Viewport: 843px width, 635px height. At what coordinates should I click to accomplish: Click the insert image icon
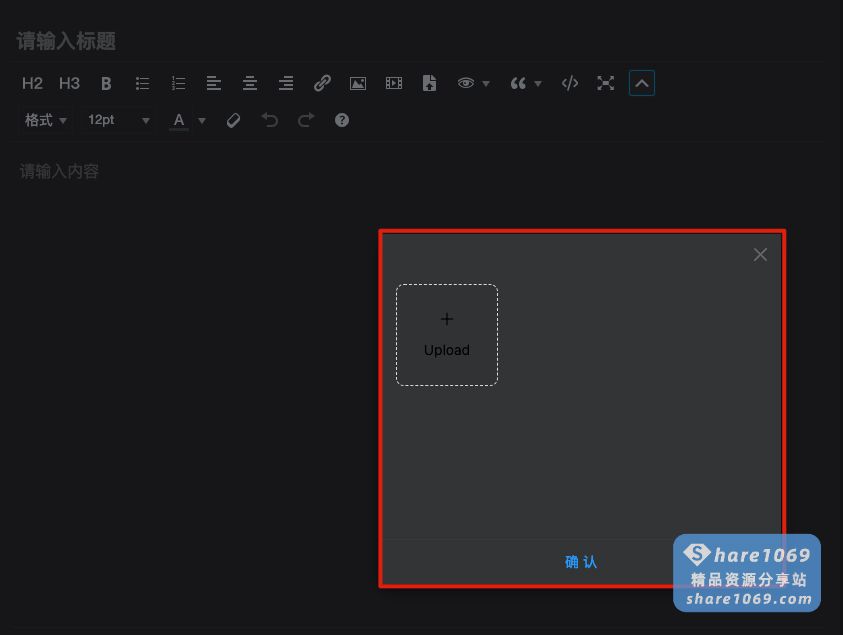(x=358, y=83)
